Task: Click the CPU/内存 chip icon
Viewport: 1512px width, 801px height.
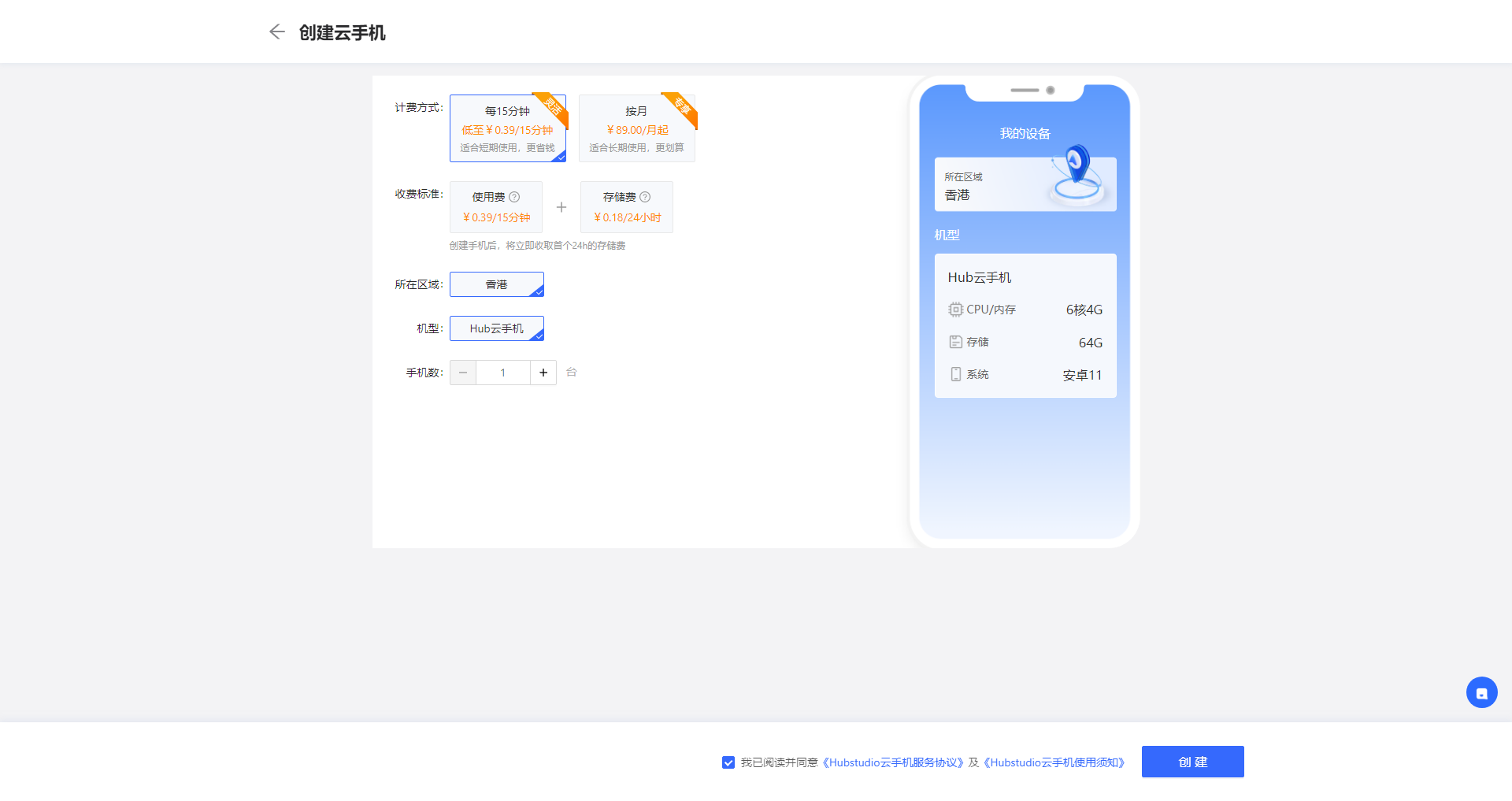Action: pos(954,310)
